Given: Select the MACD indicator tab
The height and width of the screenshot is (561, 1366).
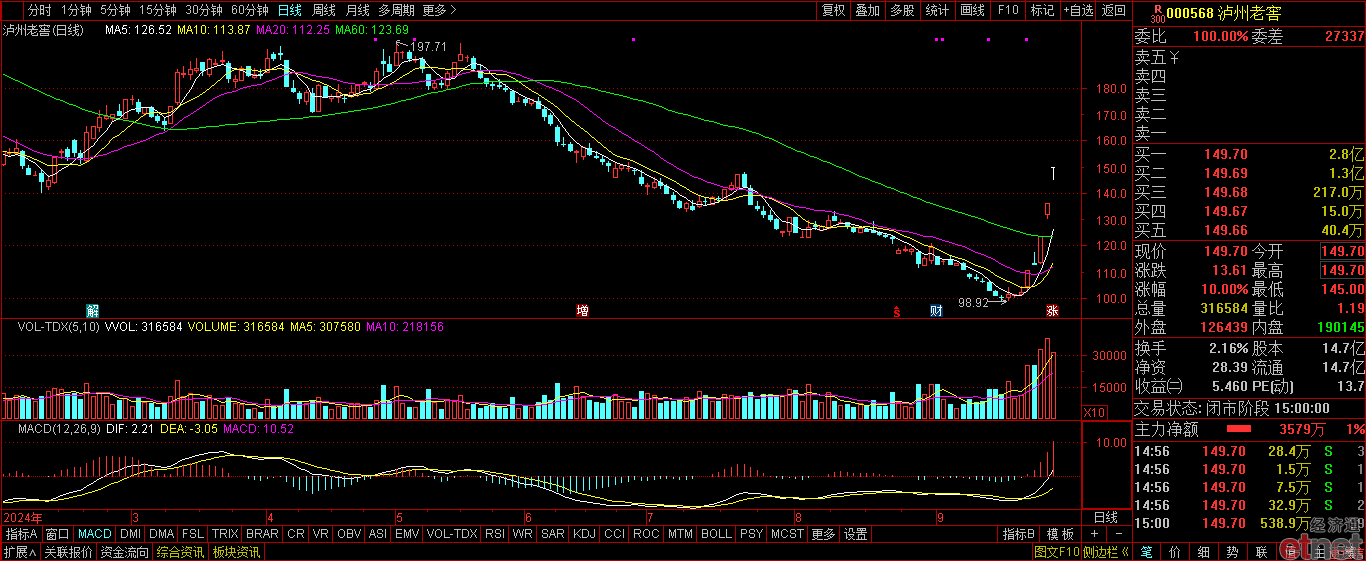Looking at the screenshot, I should pyautogui.click(x=95, y=534).
